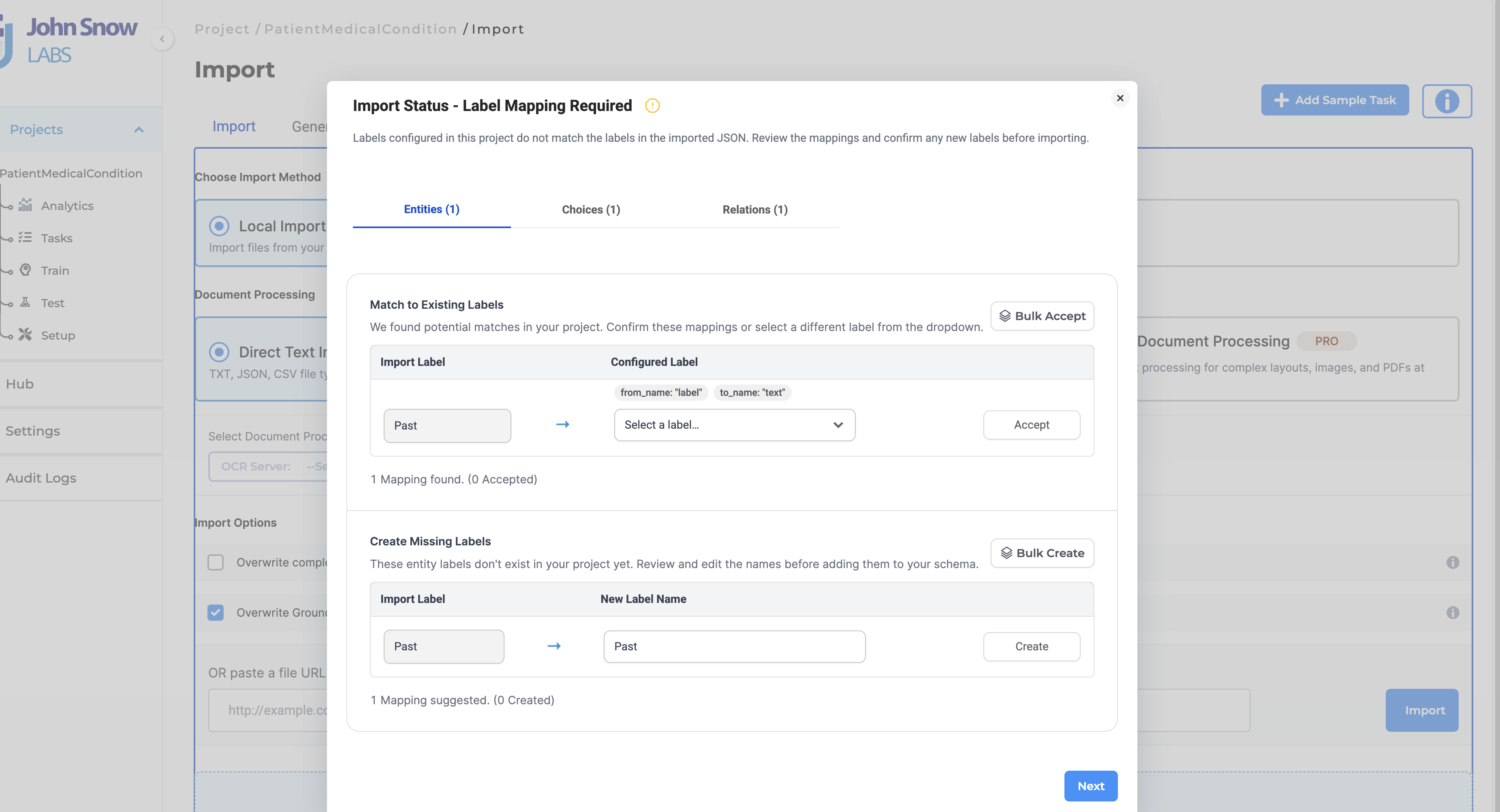Click the Past import label under Create Missing Labels
Viewport: 1500px width, 812px height.
tap(444, 646)
